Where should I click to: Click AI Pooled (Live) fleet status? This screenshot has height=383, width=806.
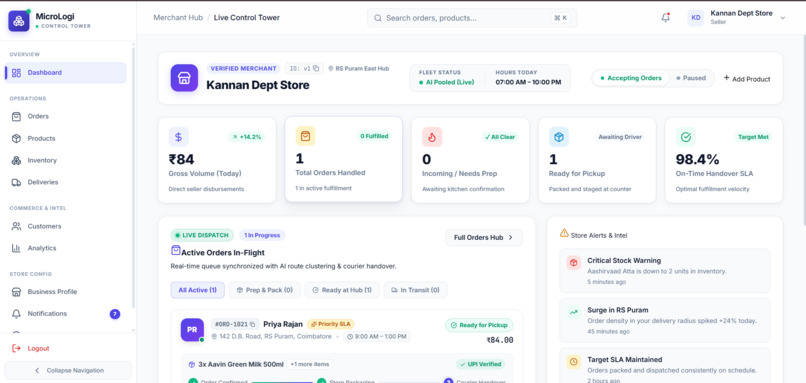pos(447,82)
